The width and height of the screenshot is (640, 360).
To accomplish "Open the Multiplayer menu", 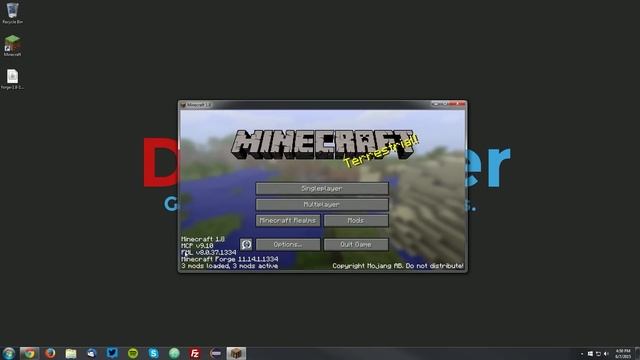I will [322, 204].
